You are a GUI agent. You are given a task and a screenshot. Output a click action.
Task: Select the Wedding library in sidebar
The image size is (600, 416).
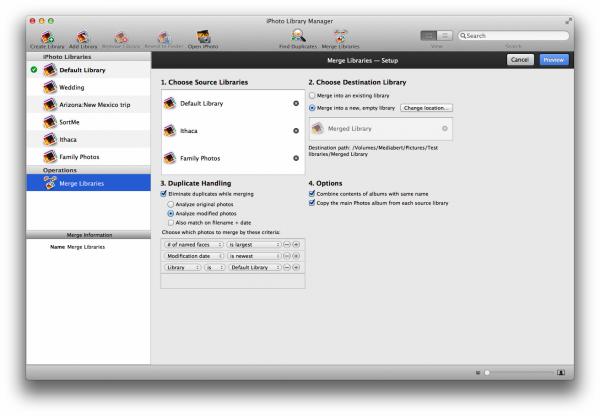[88, 87]
